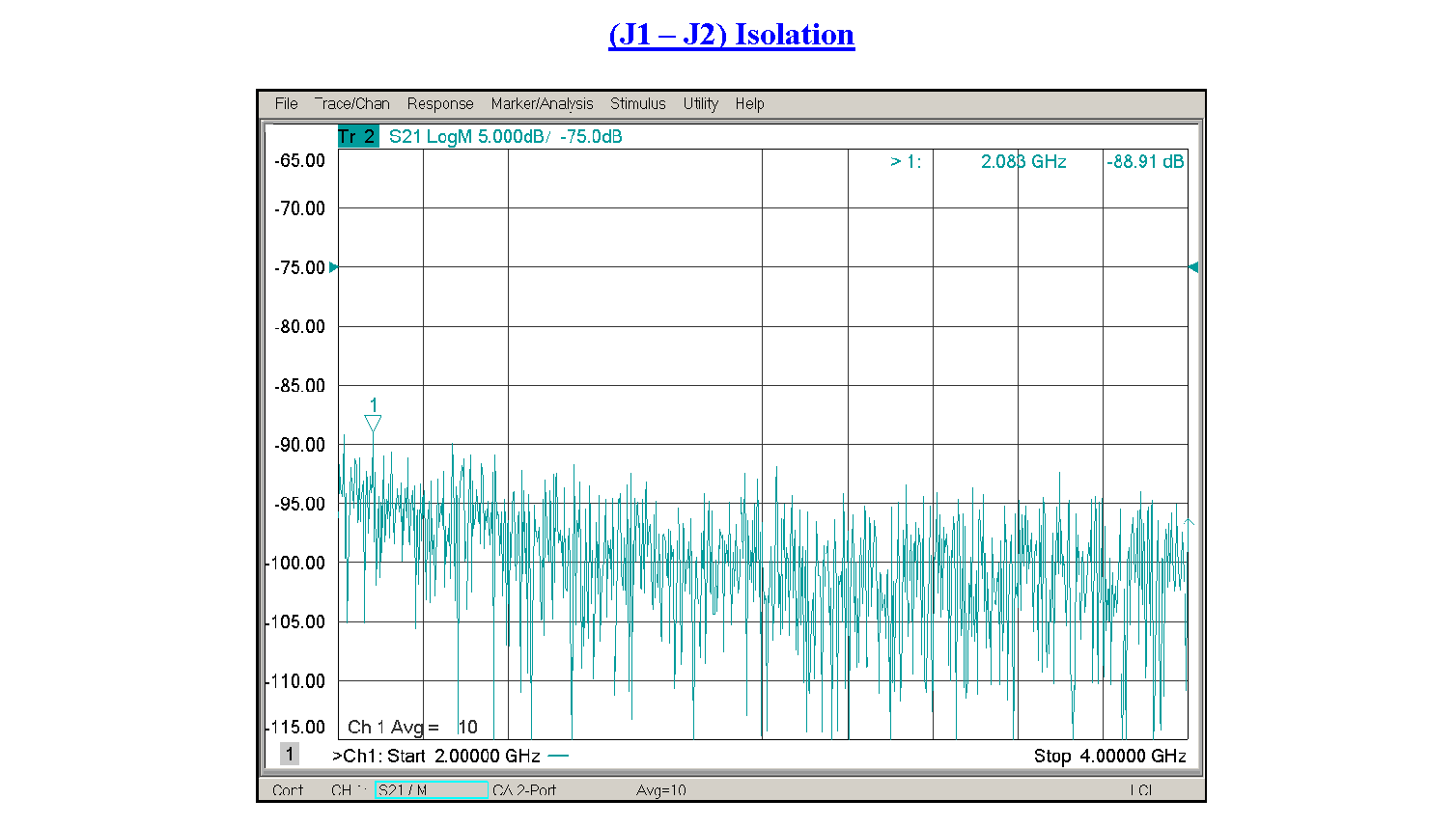Click the left reference level arrow indicator
1456x827 pixels.
tap(333, 267)
